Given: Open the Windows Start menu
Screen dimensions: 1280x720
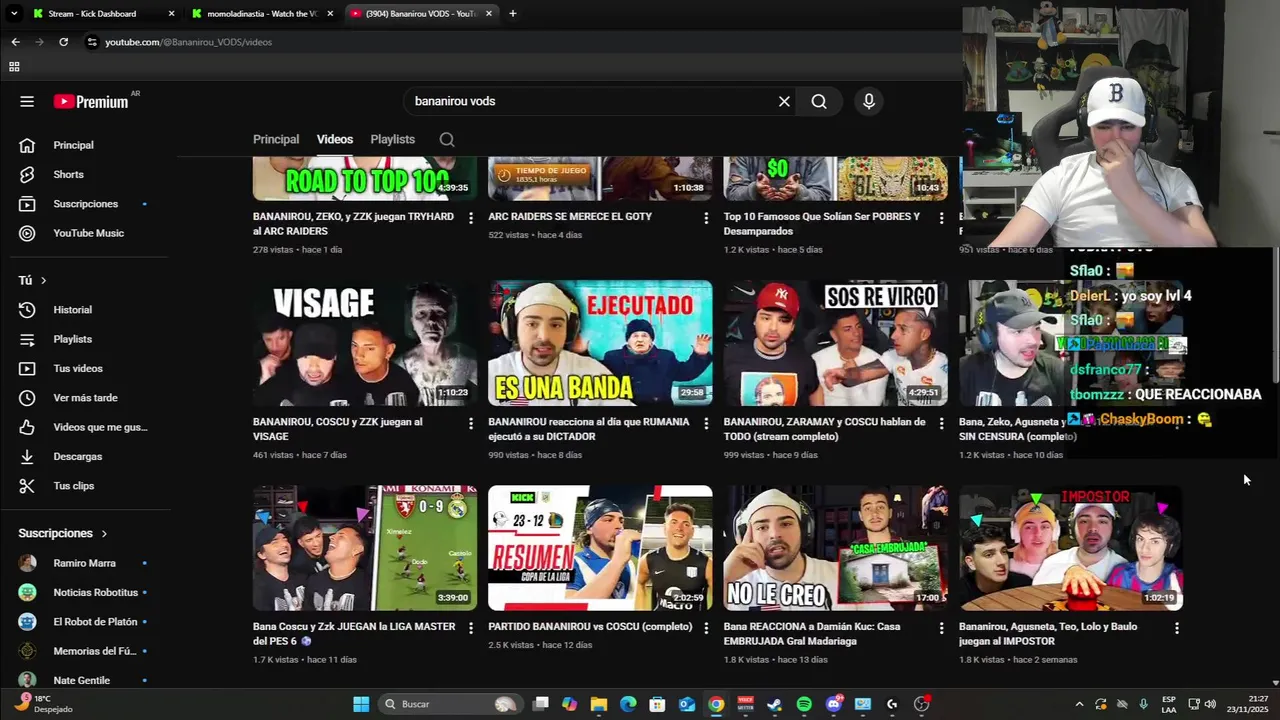Looking at the screenshot, I should pyautogui.click(x=361, y=704).
